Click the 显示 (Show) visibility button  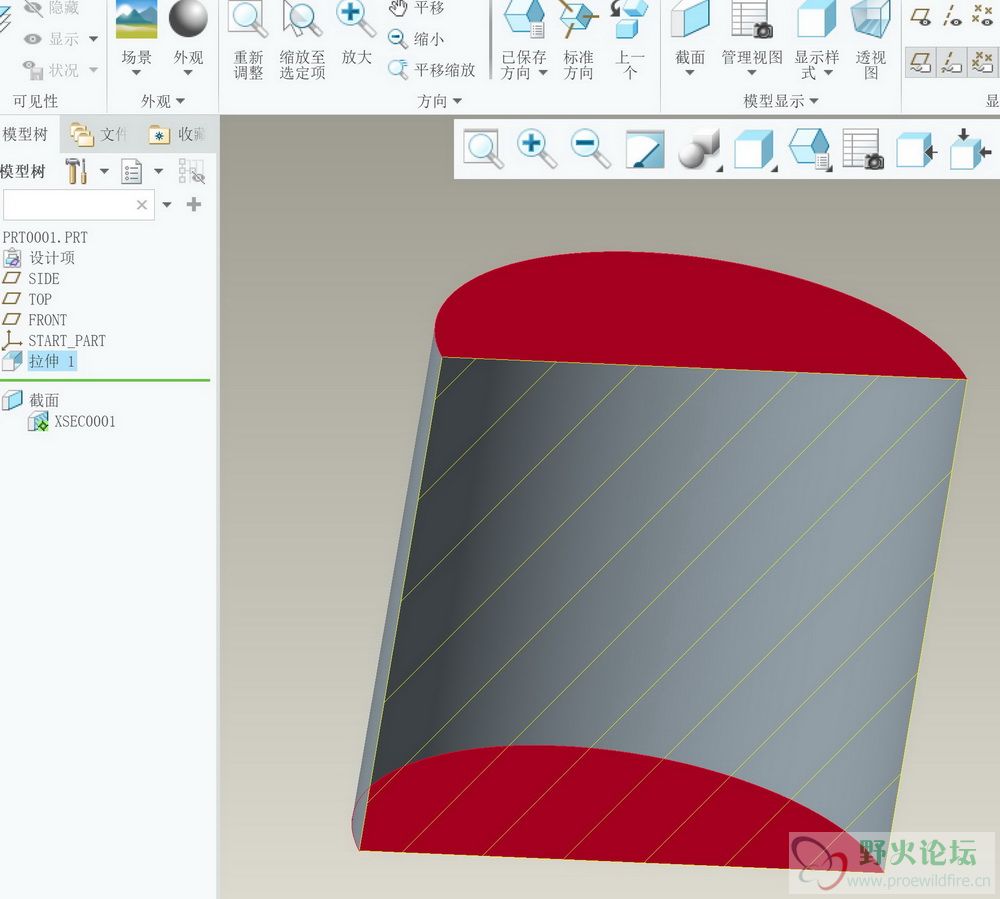(x=51, y=39)
